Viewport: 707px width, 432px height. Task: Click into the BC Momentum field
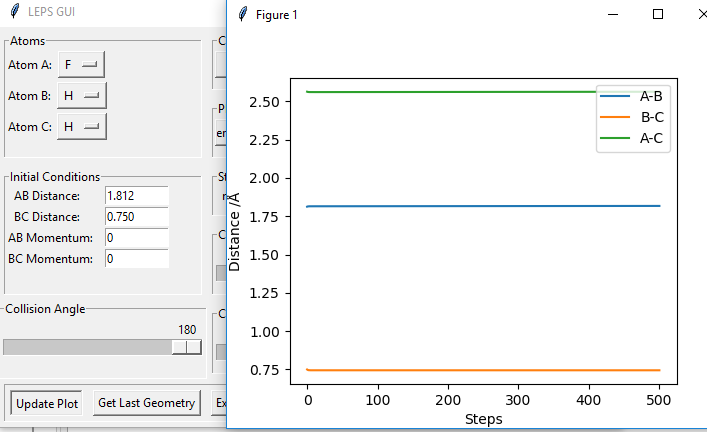coord(136,258)
